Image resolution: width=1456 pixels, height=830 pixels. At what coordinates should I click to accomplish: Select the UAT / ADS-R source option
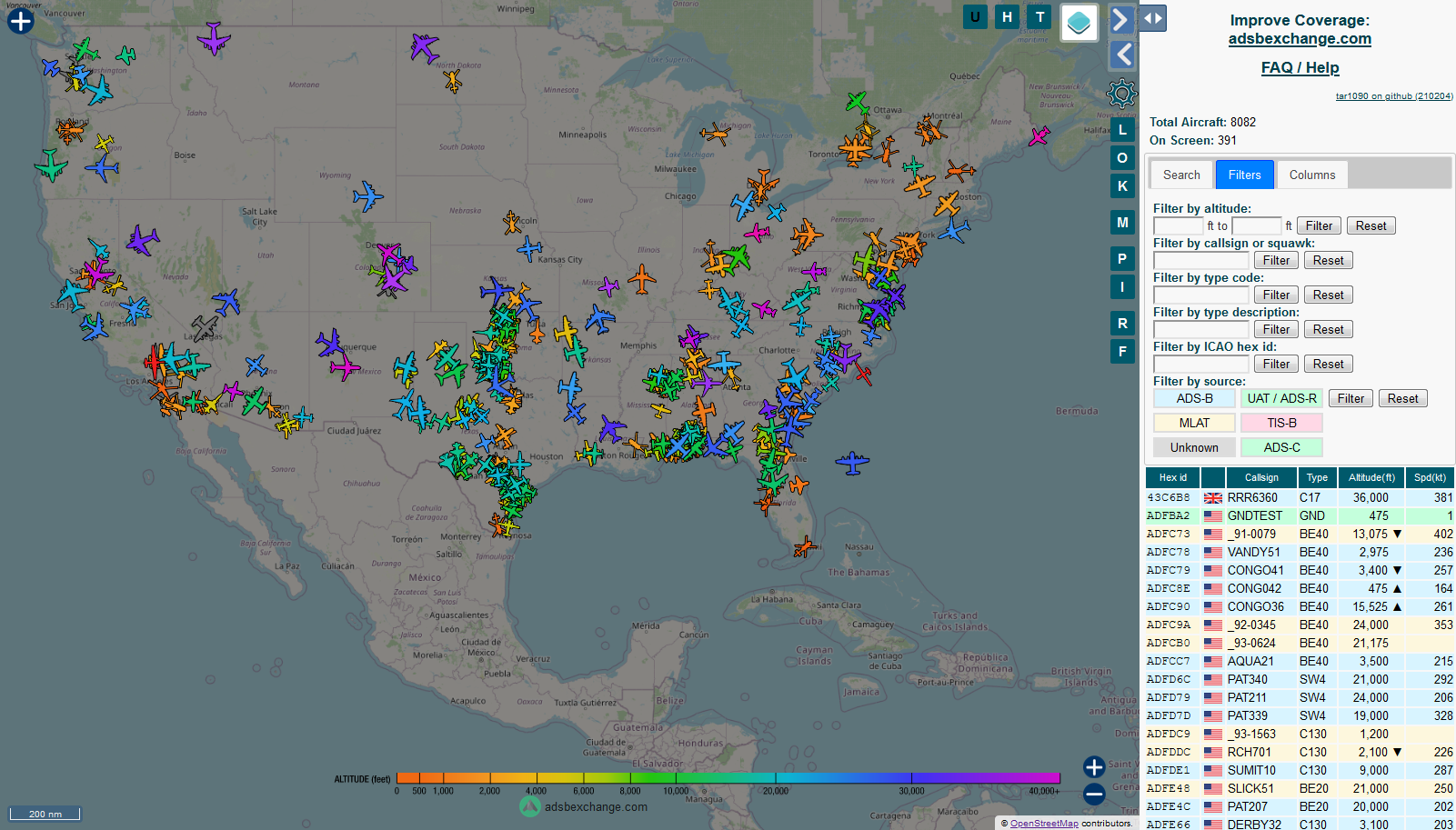click(1281, 398)
